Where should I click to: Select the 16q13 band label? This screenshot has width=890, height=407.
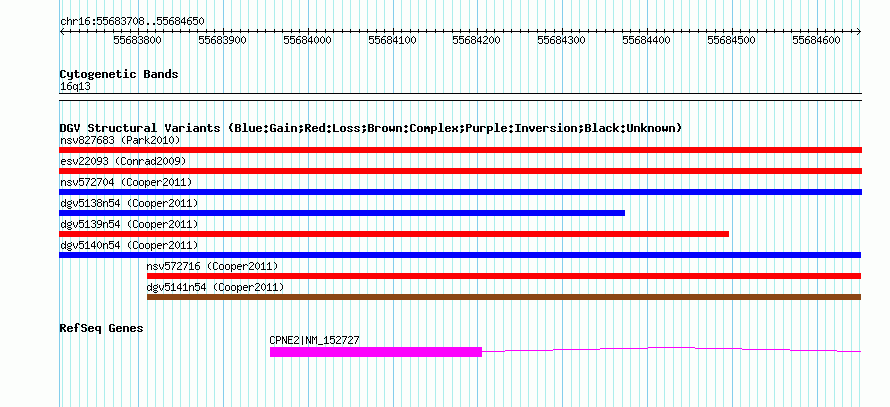point(75,86)
